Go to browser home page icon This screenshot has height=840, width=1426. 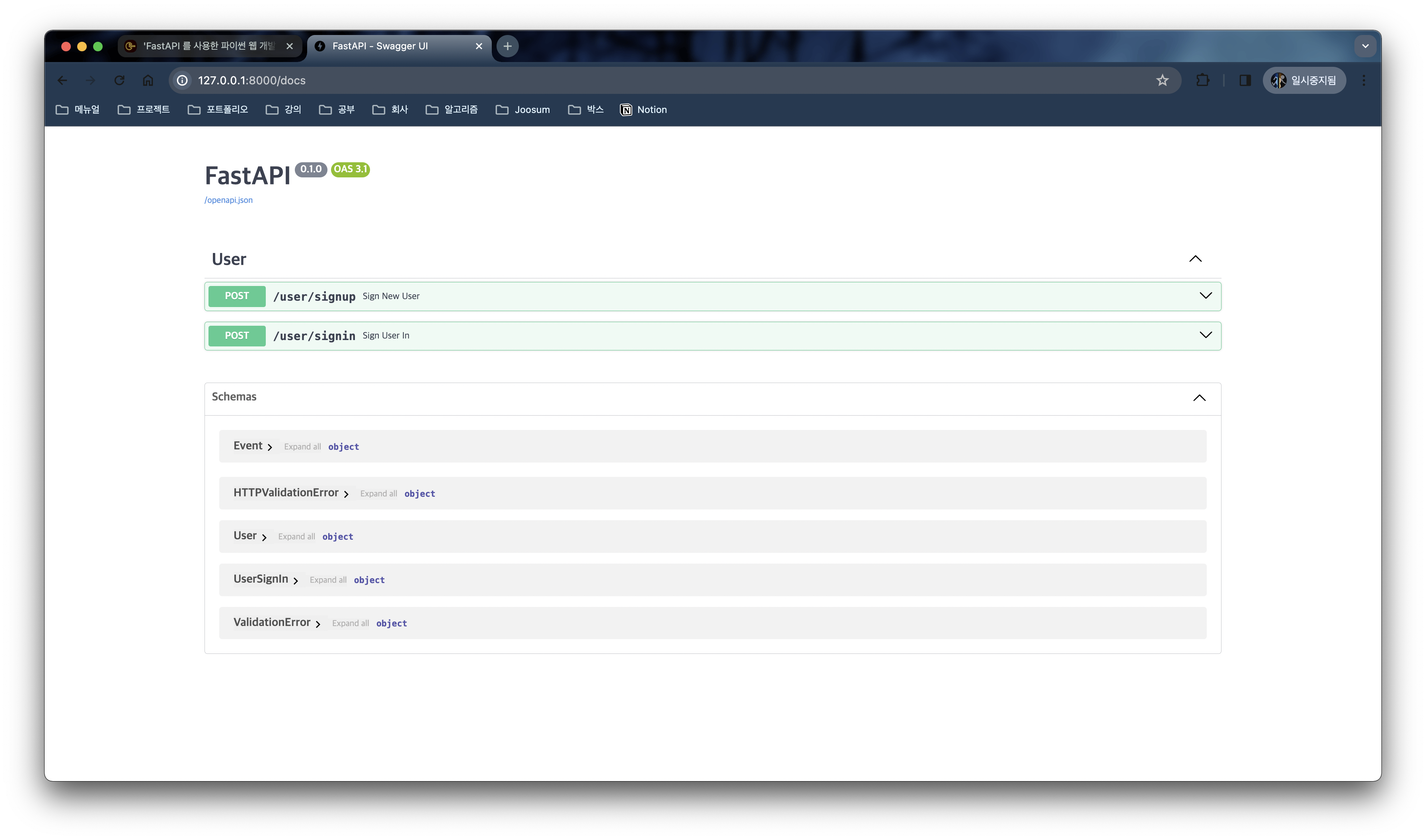pos(148,80)
